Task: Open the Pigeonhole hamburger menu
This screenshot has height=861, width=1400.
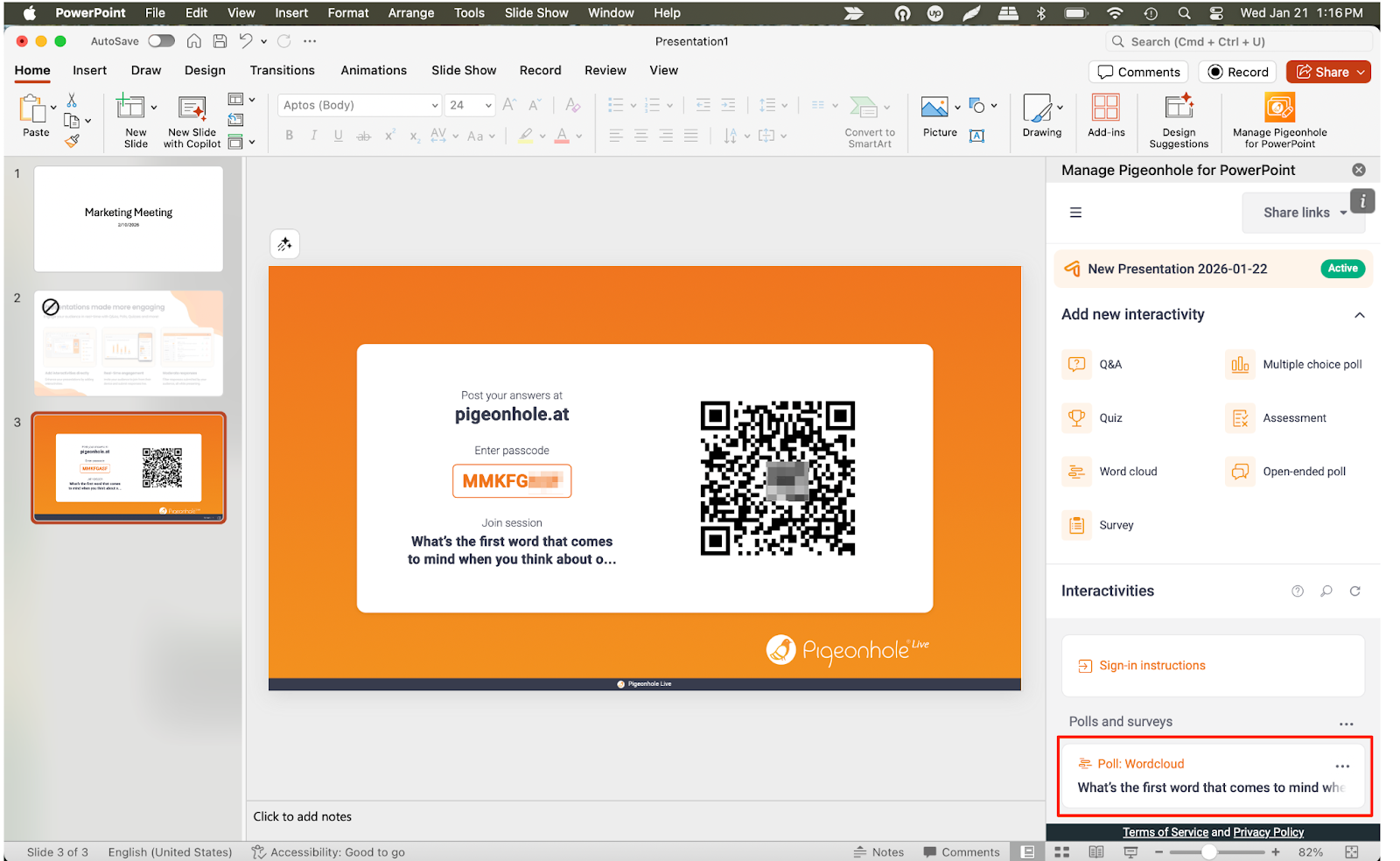Action: (x=1075, y=213)
